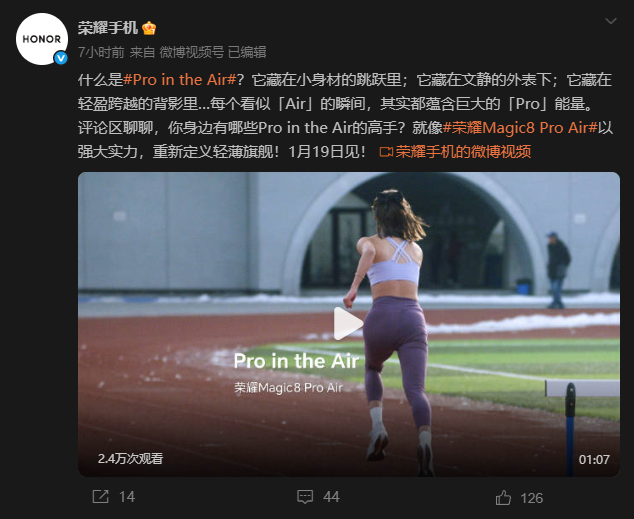The width and height of the screenshot is (634, 519).
Task: Expand the post options chevron menu
Action: [611, 21]
